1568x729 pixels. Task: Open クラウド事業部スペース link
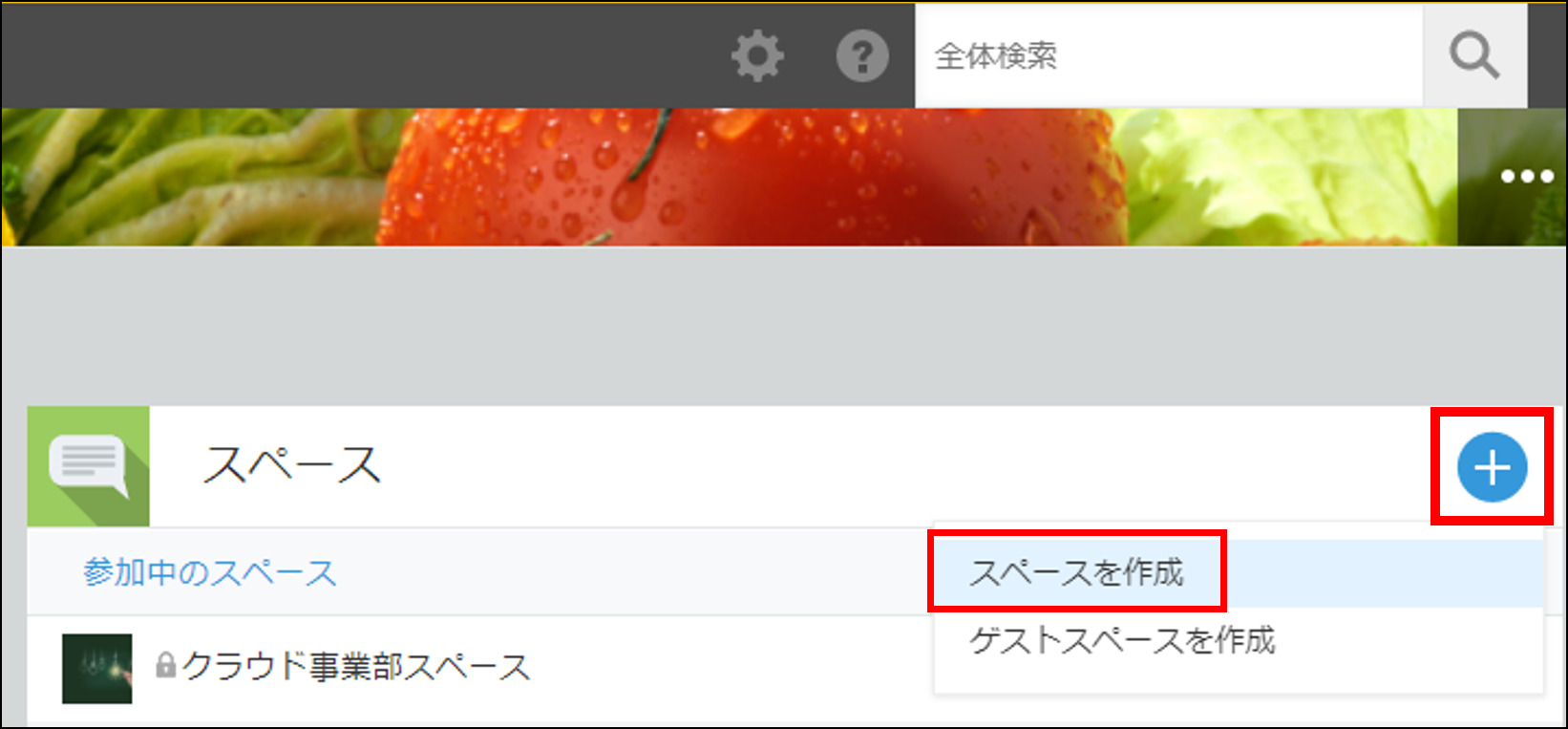click(355, 667)
